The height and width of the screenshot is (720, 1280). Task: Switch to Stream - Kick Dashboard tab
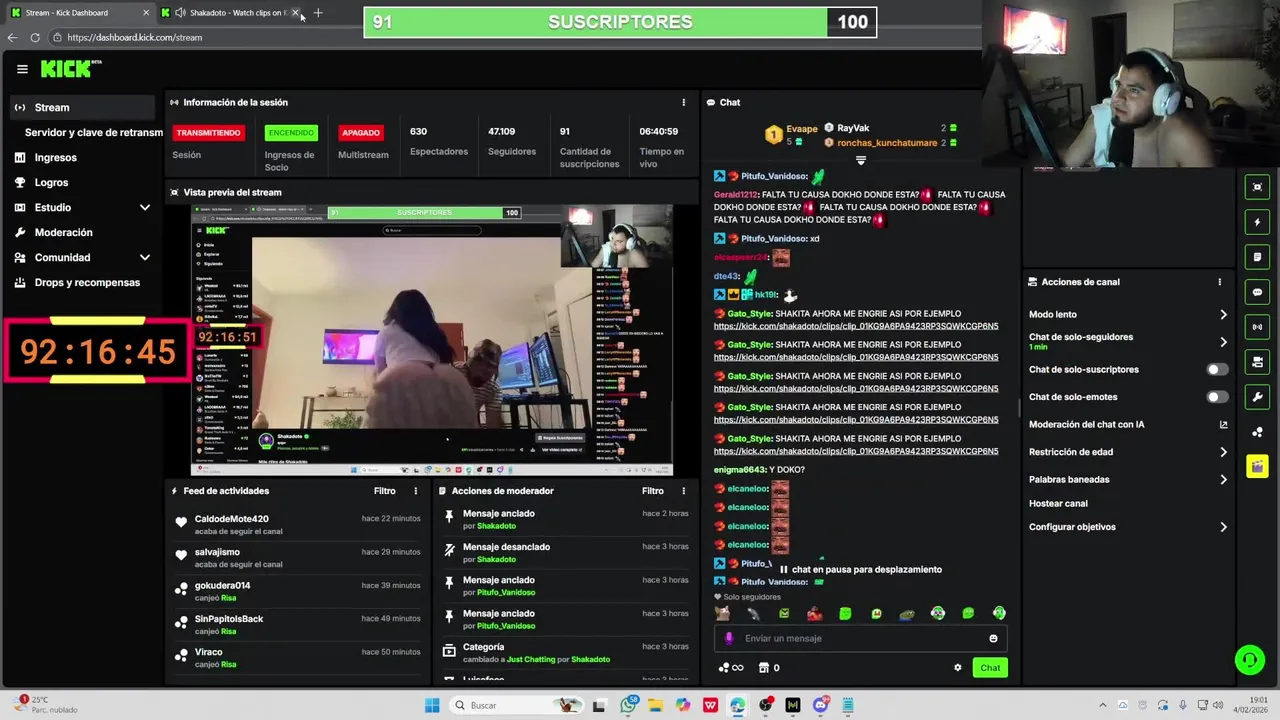(x=80, y=13)
